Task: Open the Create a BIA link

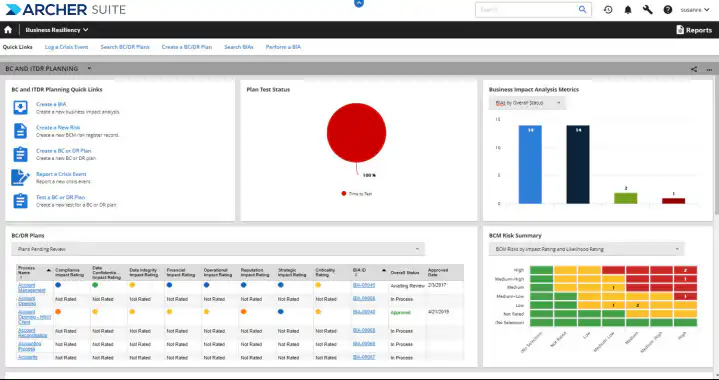Action: click(51, 105)
